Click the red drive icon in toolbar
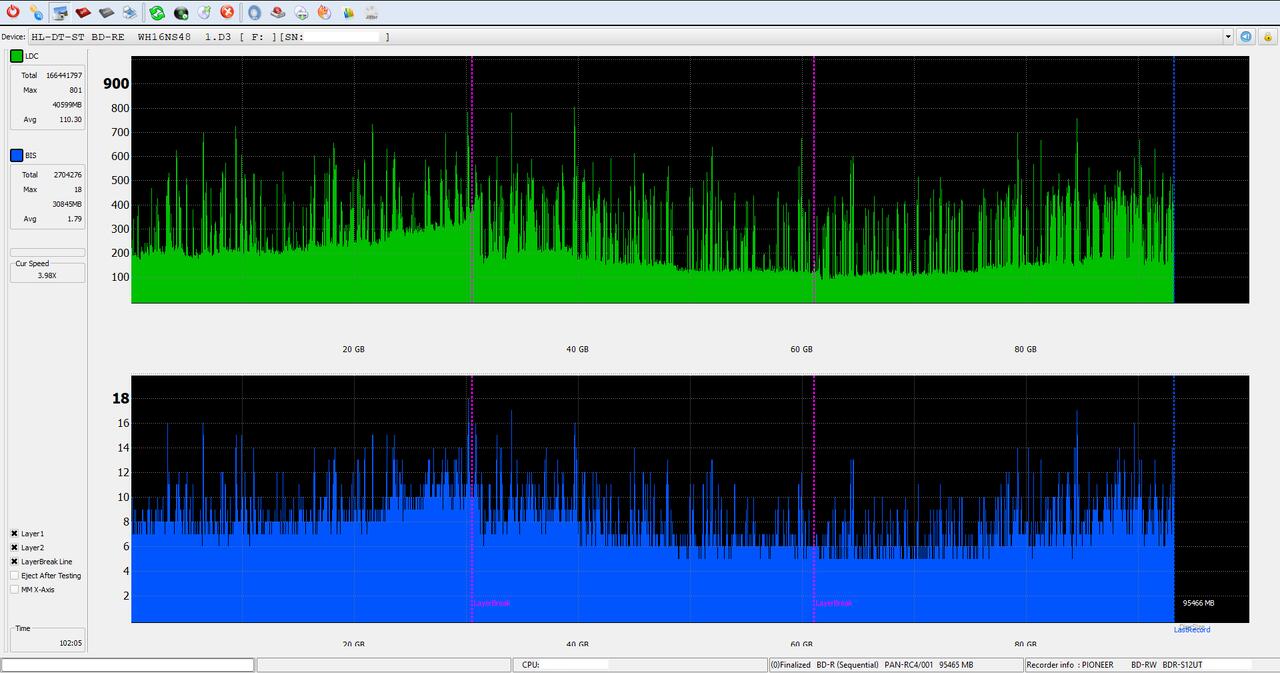This screenshot has height=673, width=1280. (84, 13)
